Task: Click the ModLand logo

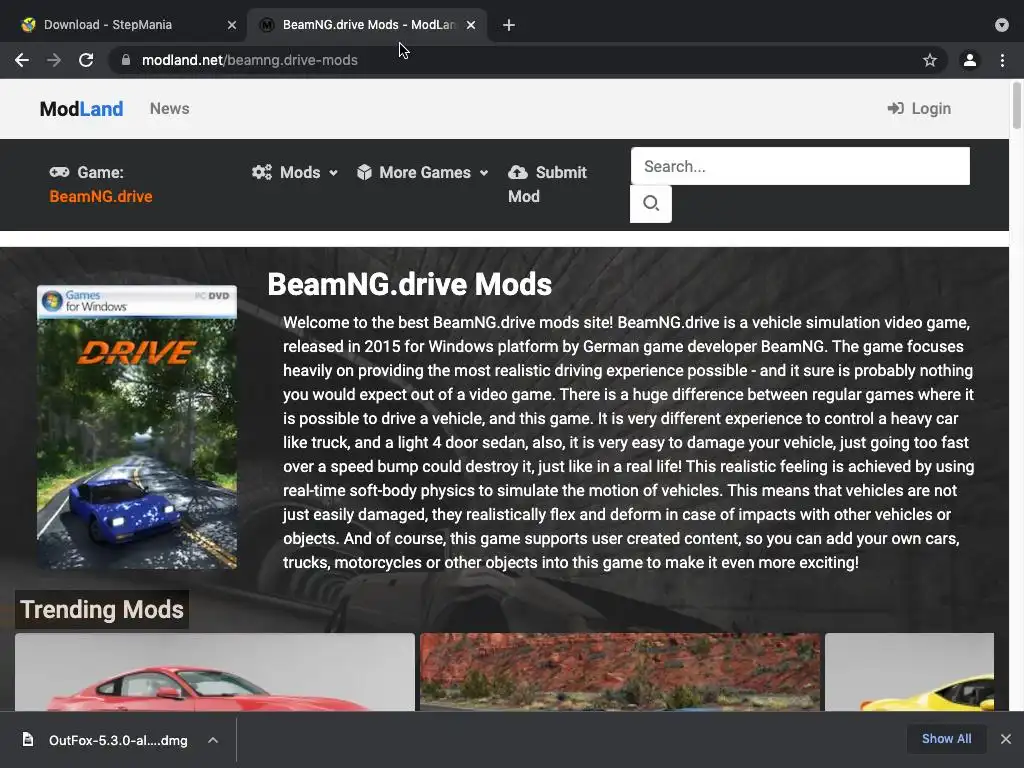Action: (x=81, y=108)
